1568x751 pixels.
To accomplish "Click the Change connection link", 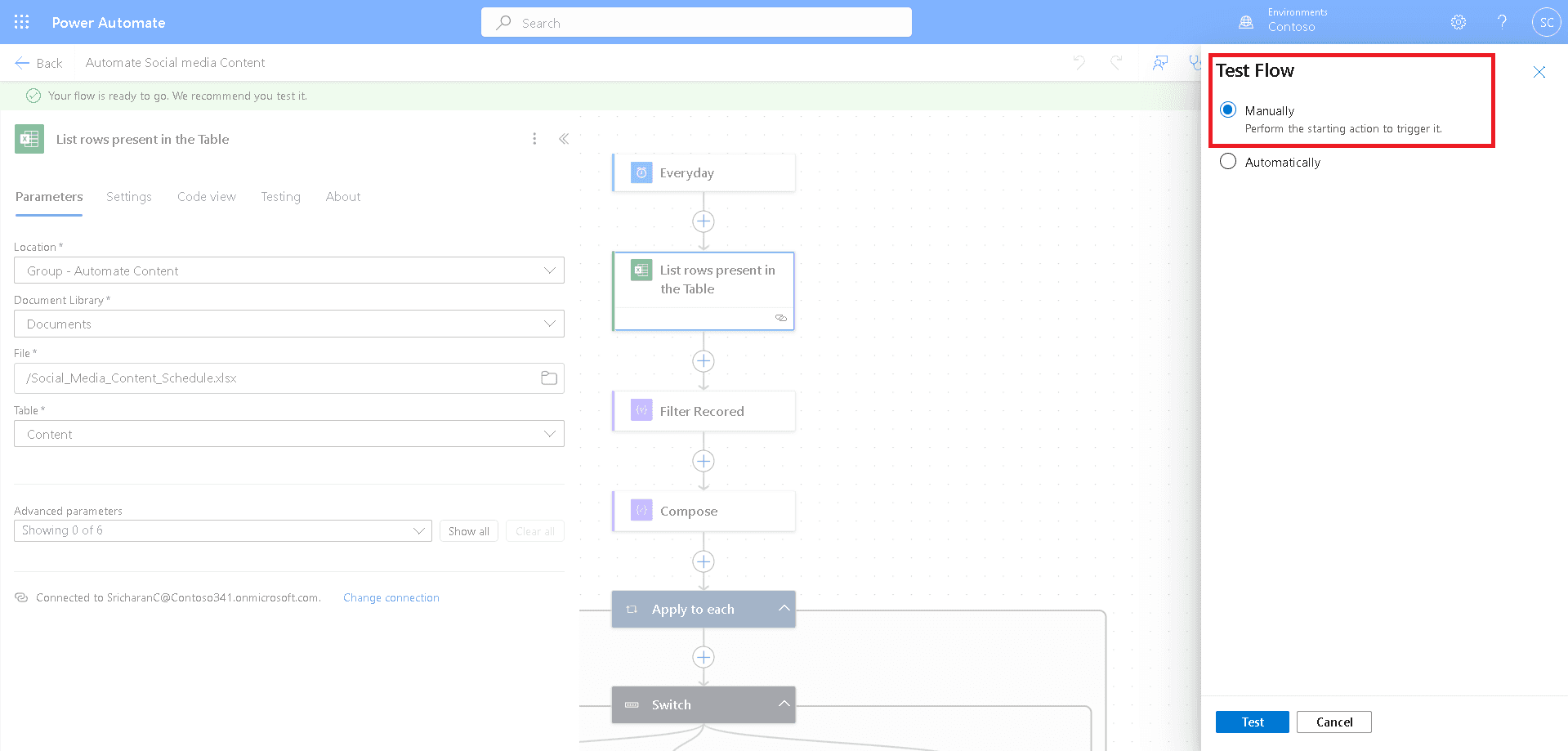I will pos(391,597).
